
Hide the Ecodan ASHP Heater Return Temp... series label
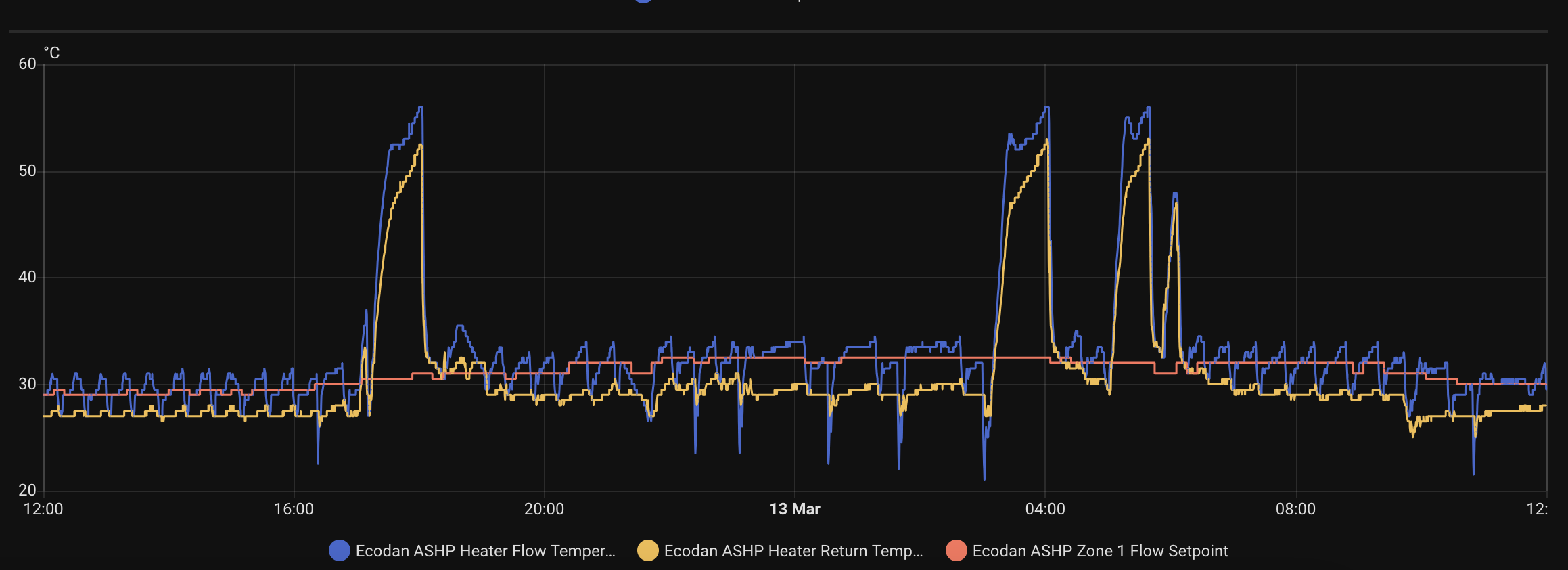point(793,551)
